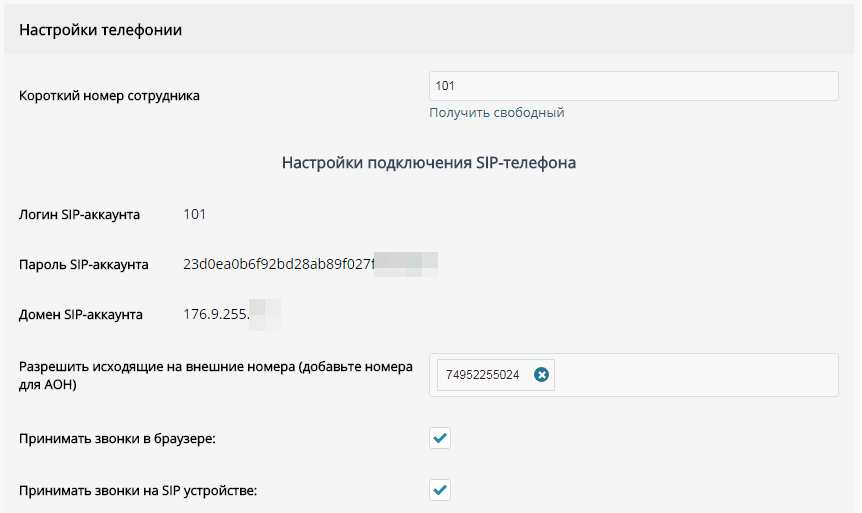Click the 'Настройки телефонии' section header
Image resolution: width=862 pixels, height=513 pixels.
pyautogui.click(x=101, y=30)
